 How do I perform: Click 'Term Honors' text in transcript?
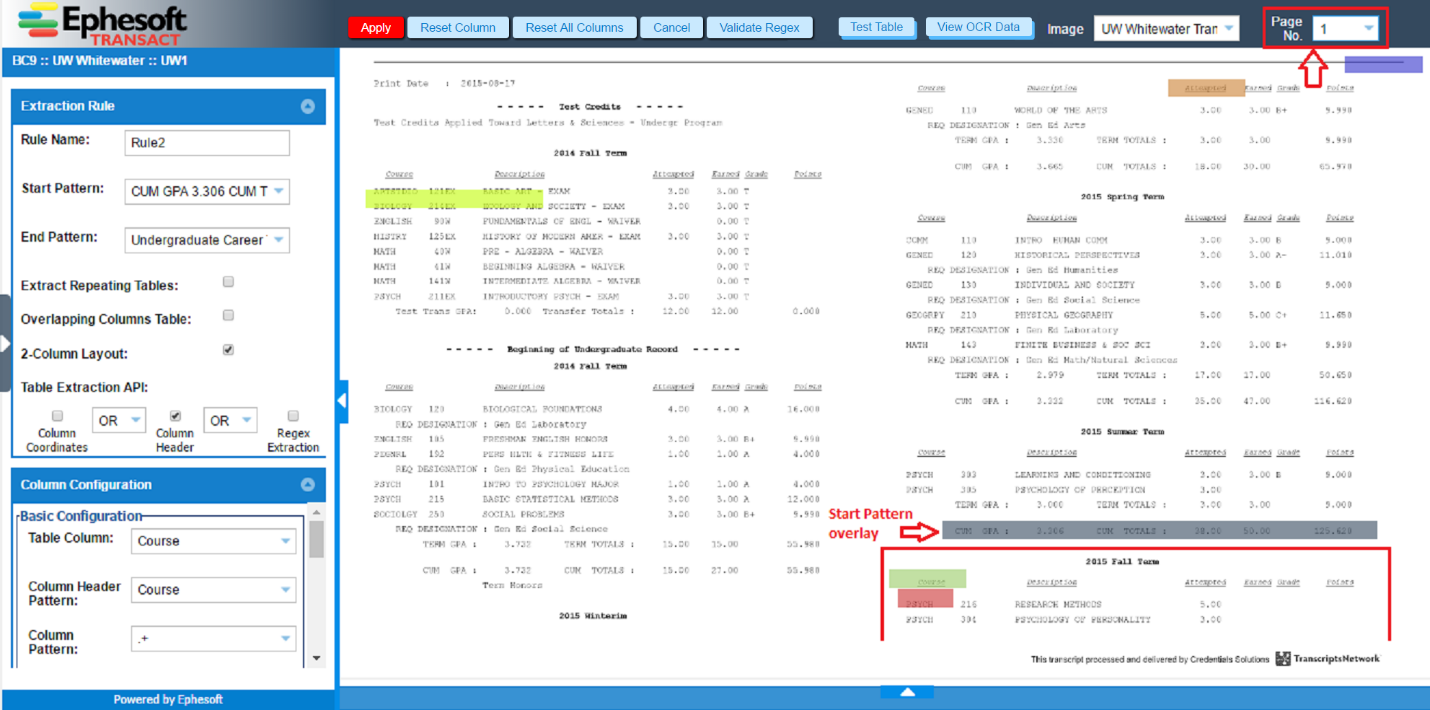(511, 585)
